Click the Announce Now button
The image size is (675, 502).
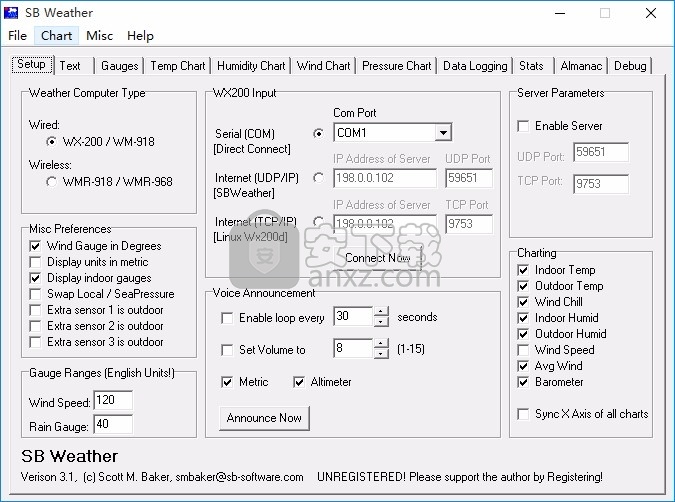click(264, 418)
